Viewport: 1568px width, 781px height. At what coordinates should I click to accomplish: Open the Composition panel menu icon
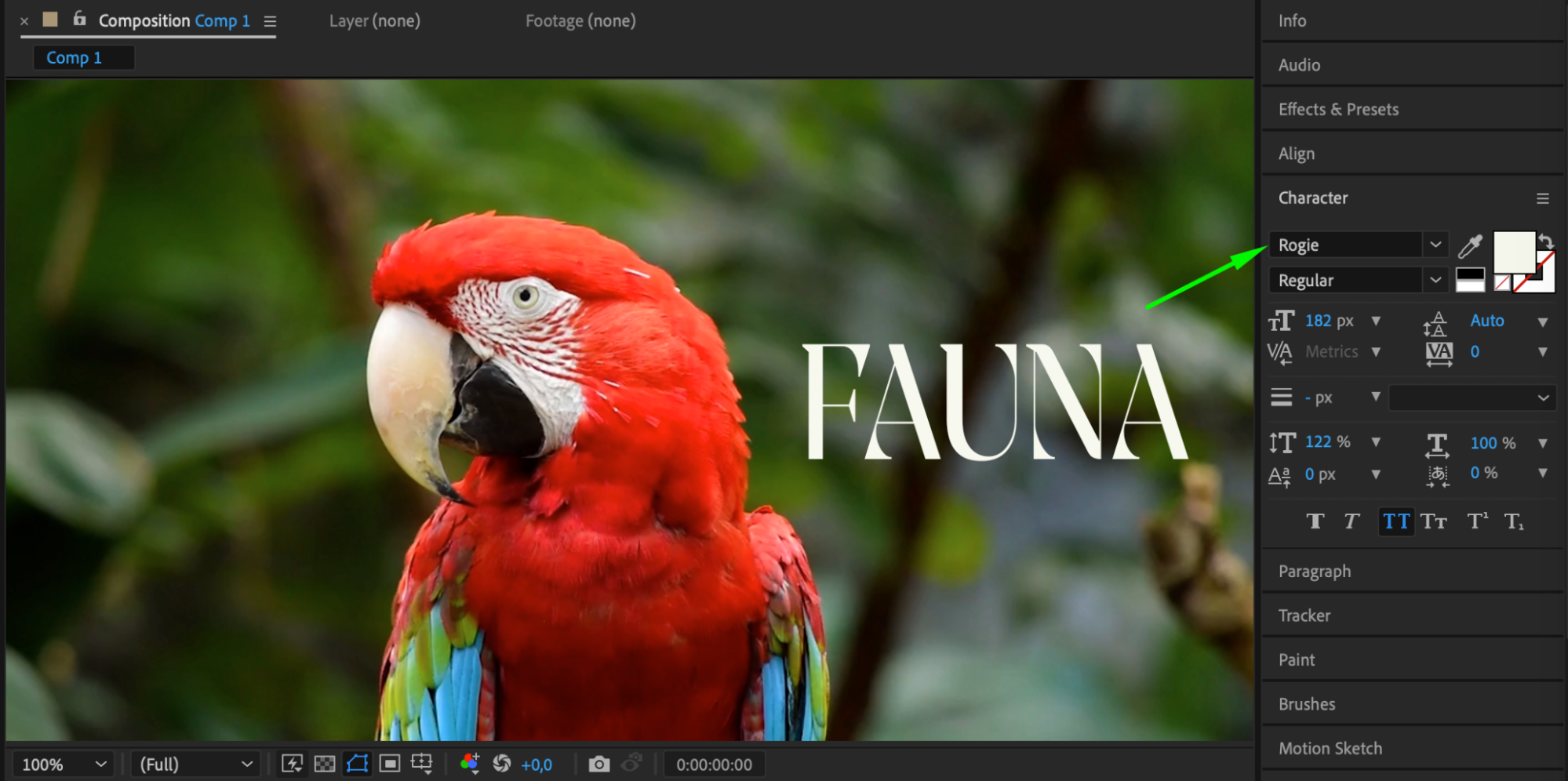[270, 21]
